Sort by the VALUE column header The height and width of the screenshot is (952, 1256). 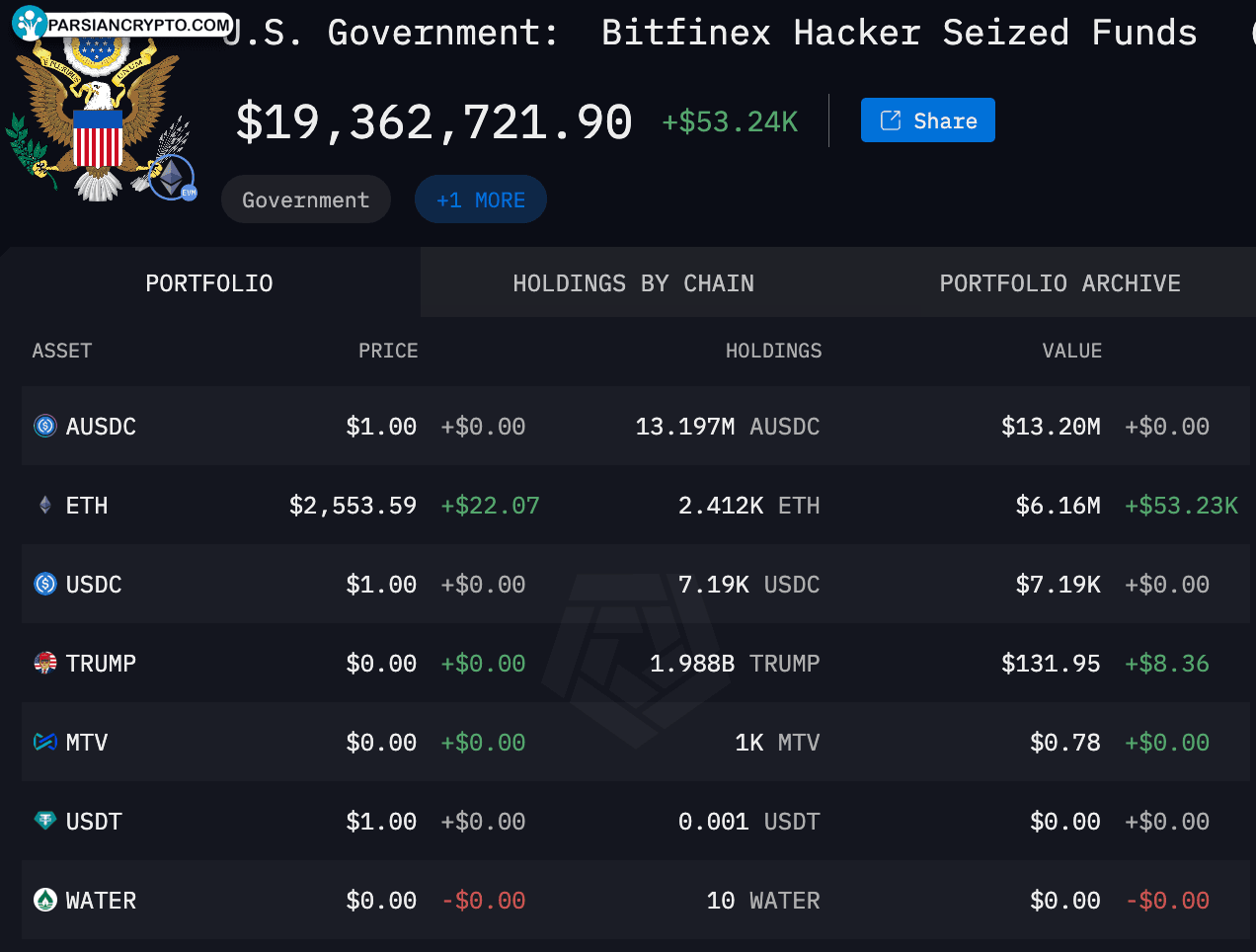(x=1072, y=351)
